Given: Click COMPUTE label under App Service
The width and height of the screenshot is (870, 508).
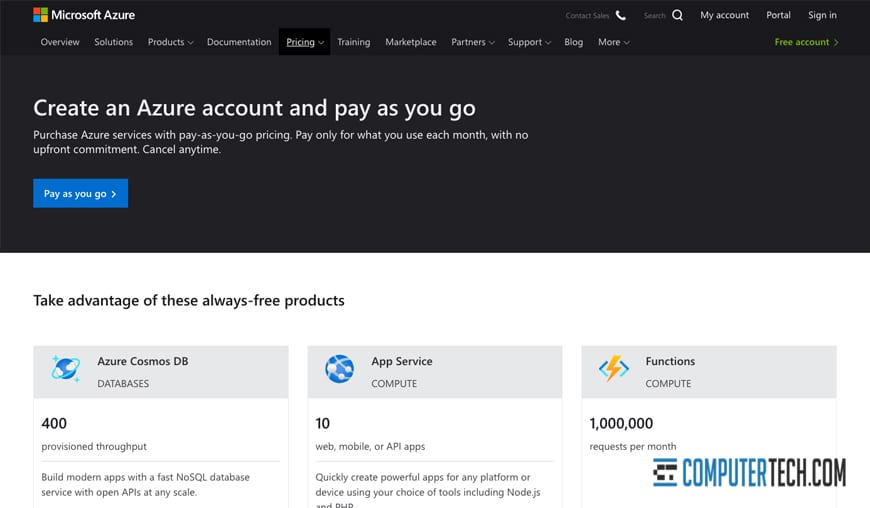Looking at the screenshot, I should 394,383.
